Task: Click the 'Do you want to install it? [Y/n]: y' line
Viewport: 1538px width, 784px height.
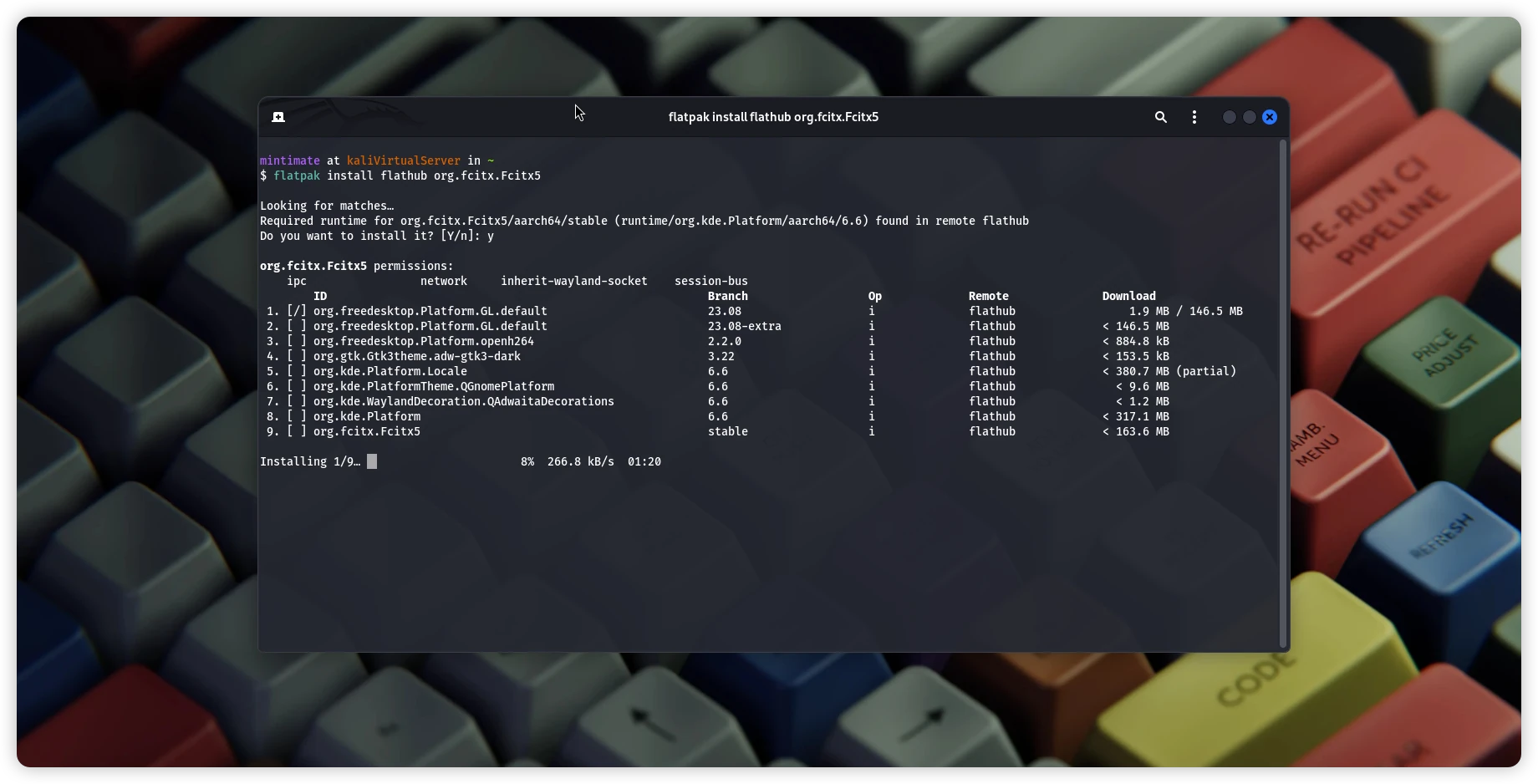Action: [x=377, y=236]
